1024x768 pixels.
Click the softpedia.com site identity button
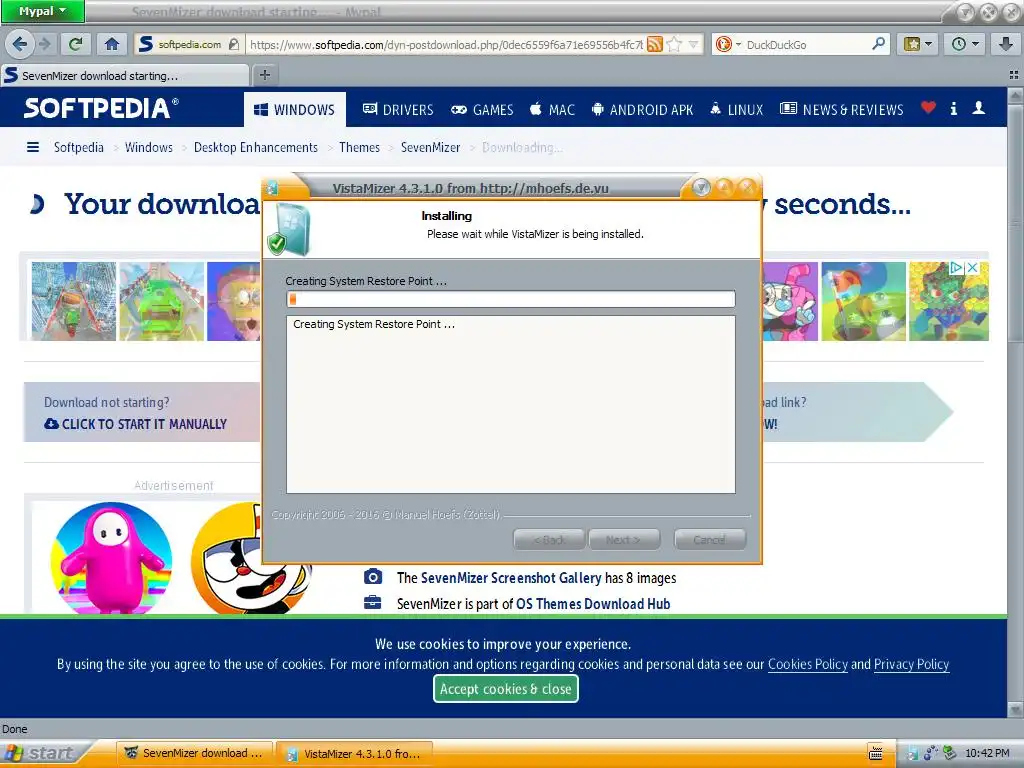click(189, 44)
